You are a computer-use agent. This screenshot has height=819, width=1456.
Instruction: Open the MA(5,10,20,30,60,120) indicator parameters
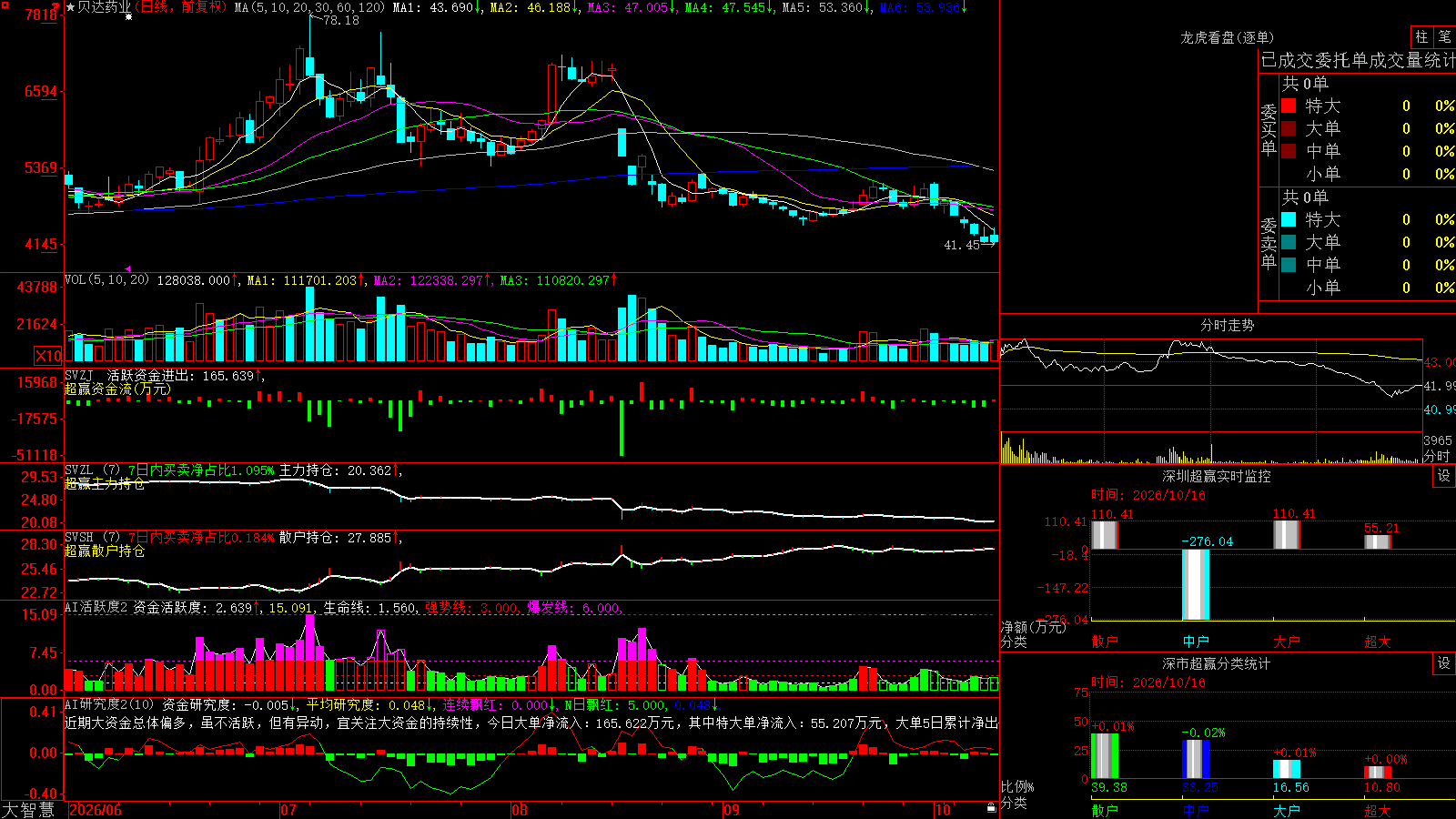(309, 7)
